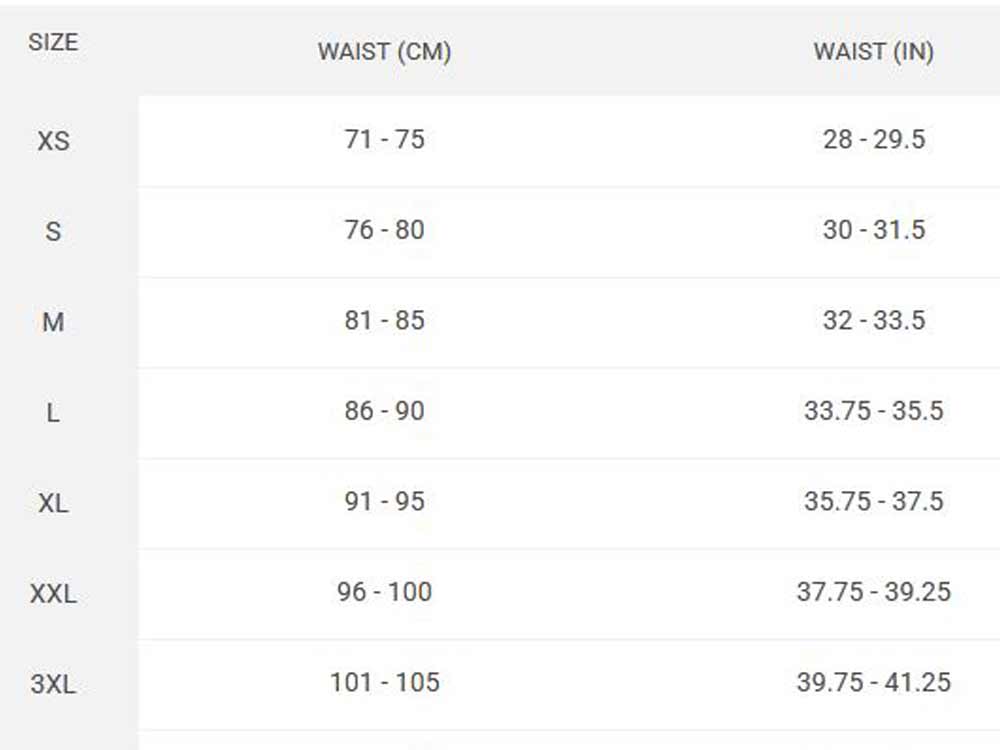Click the 32 - 33.5 inch cell
The image size is (1000, 750).
[873, 321]
